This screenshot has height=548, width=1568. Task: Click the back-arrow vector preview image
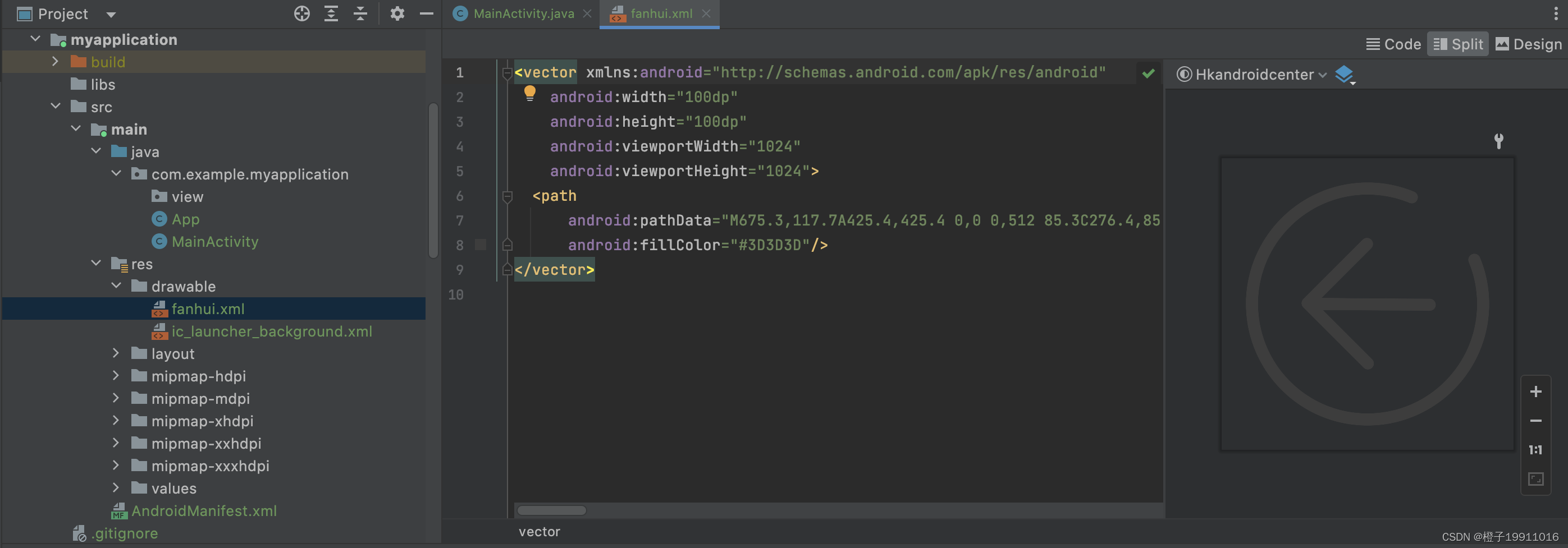point(1366,304)
